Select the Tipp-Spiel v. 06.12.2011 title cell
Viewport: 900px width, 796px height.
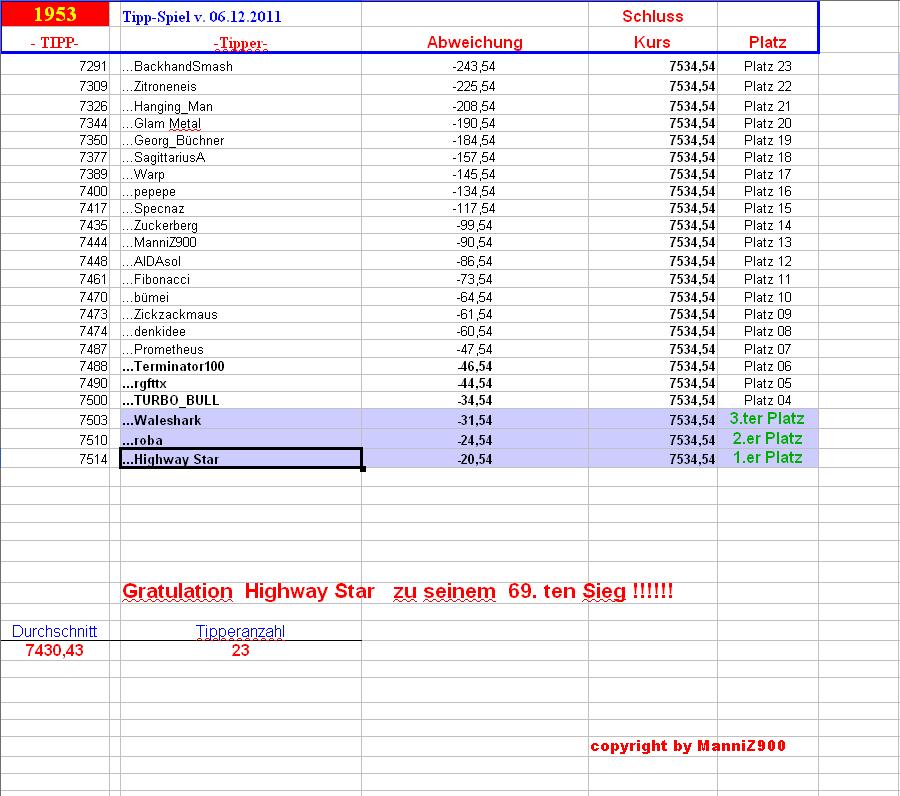click(x=240, y=16)
